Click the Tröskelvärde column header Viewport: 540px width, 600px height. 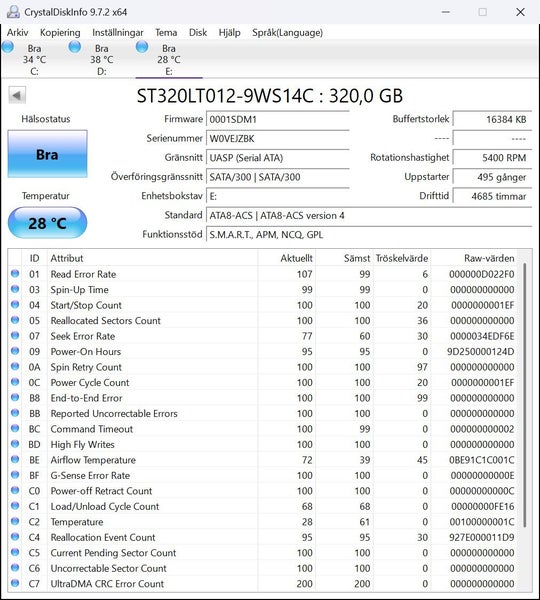[401, 258]
